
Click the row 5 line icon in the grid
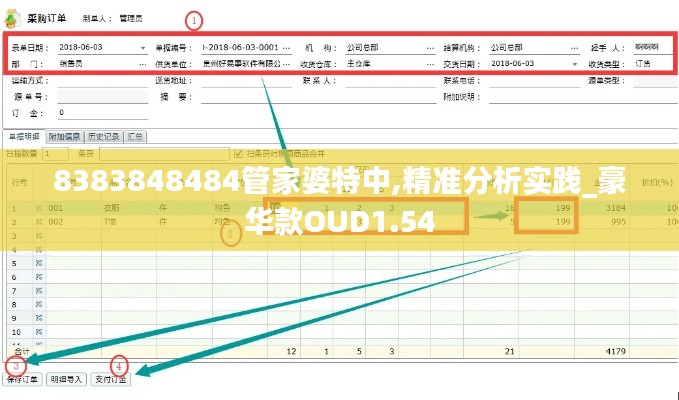tap(39, 263)
